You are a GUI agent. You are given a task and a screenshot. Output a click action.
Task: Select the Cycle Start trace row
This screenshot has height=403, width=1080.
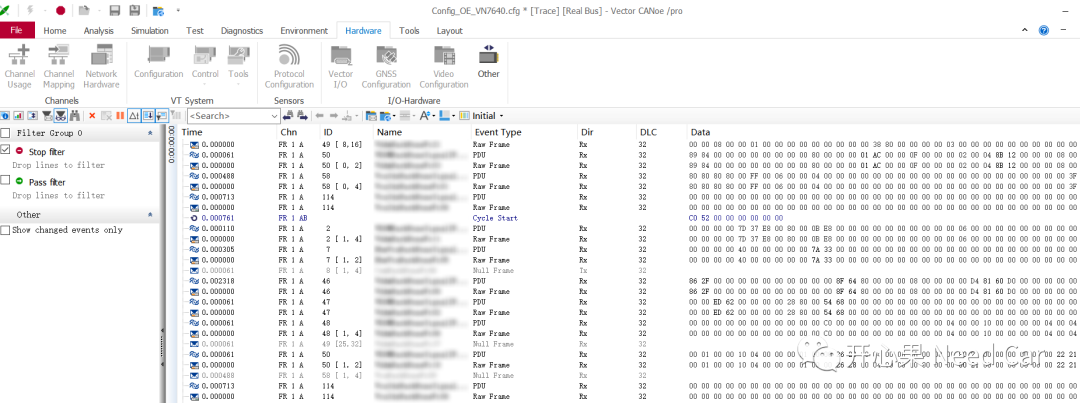[497, 217]
